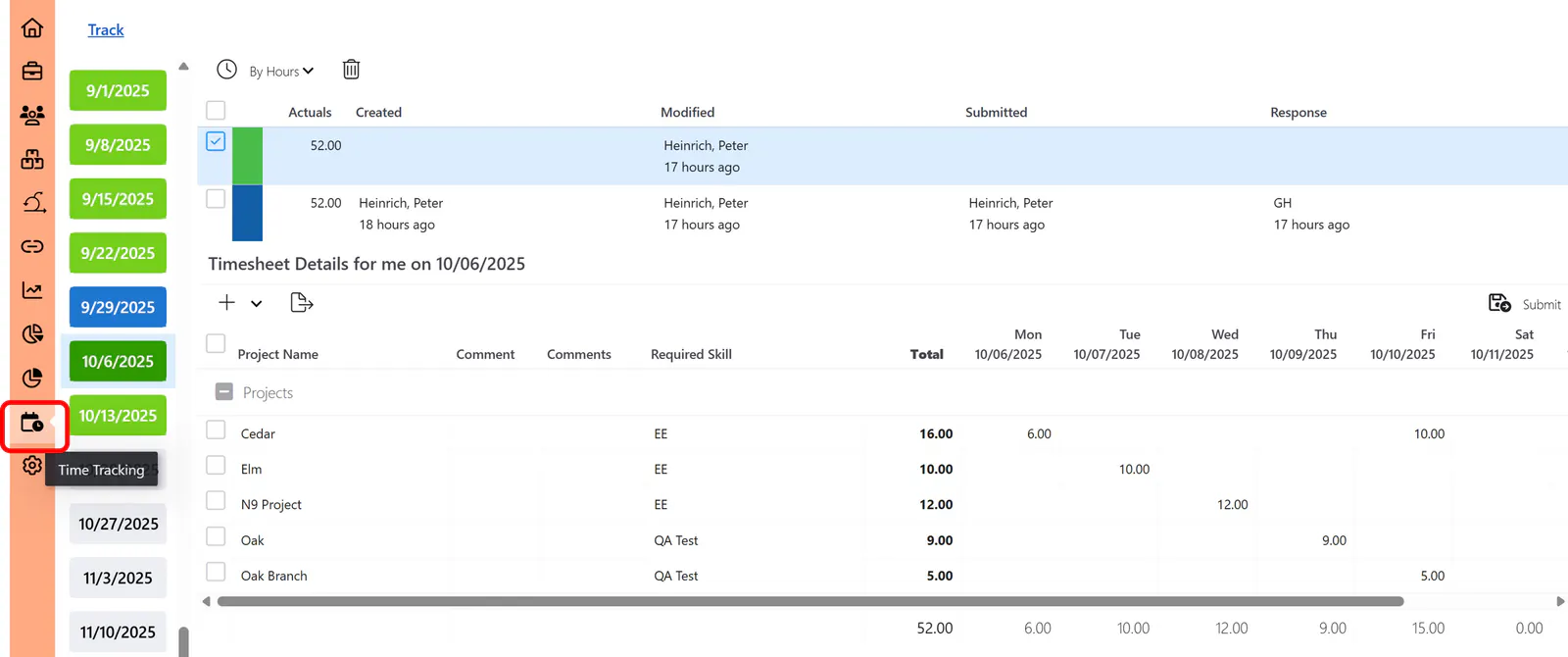Click the Submit button label
1568x657 pixels.
click(x=1542, y=305)
